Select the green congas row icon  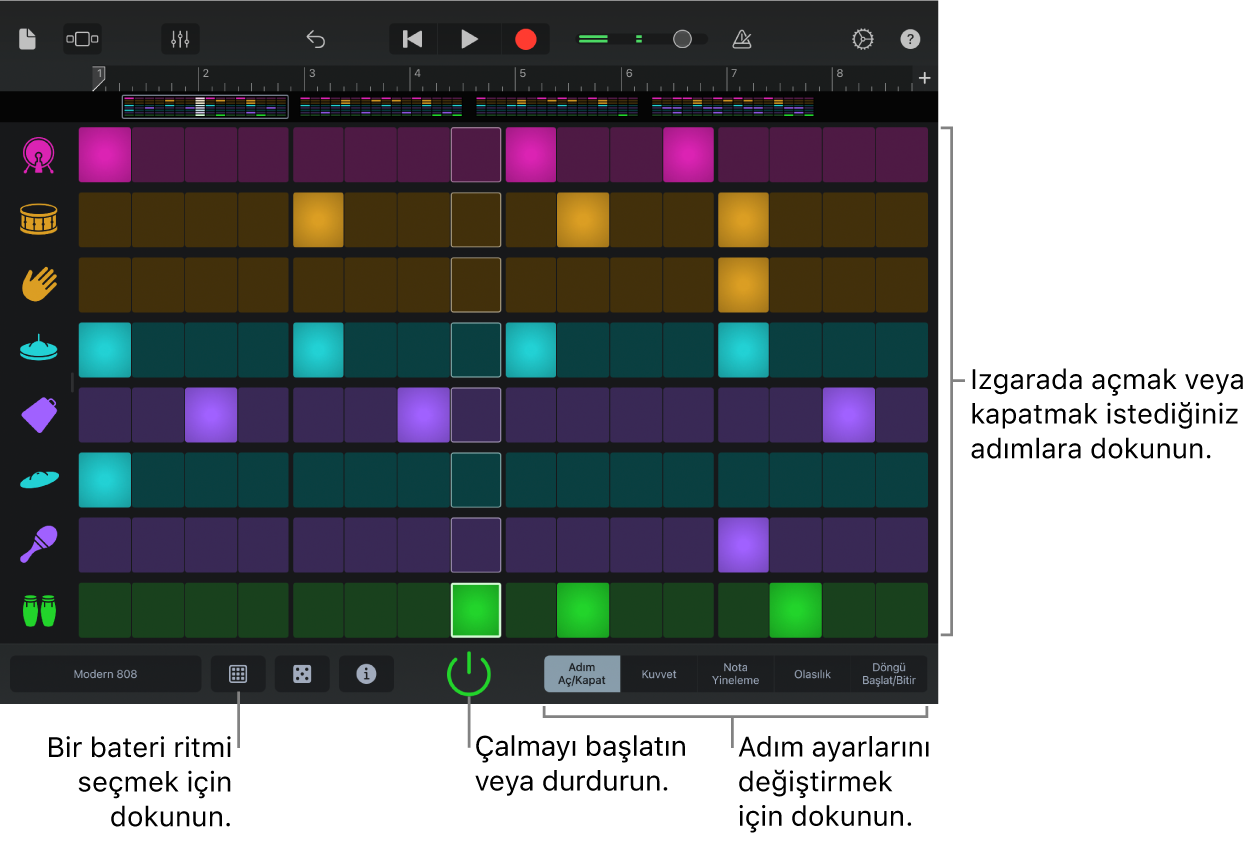click(x=39, y=610)
